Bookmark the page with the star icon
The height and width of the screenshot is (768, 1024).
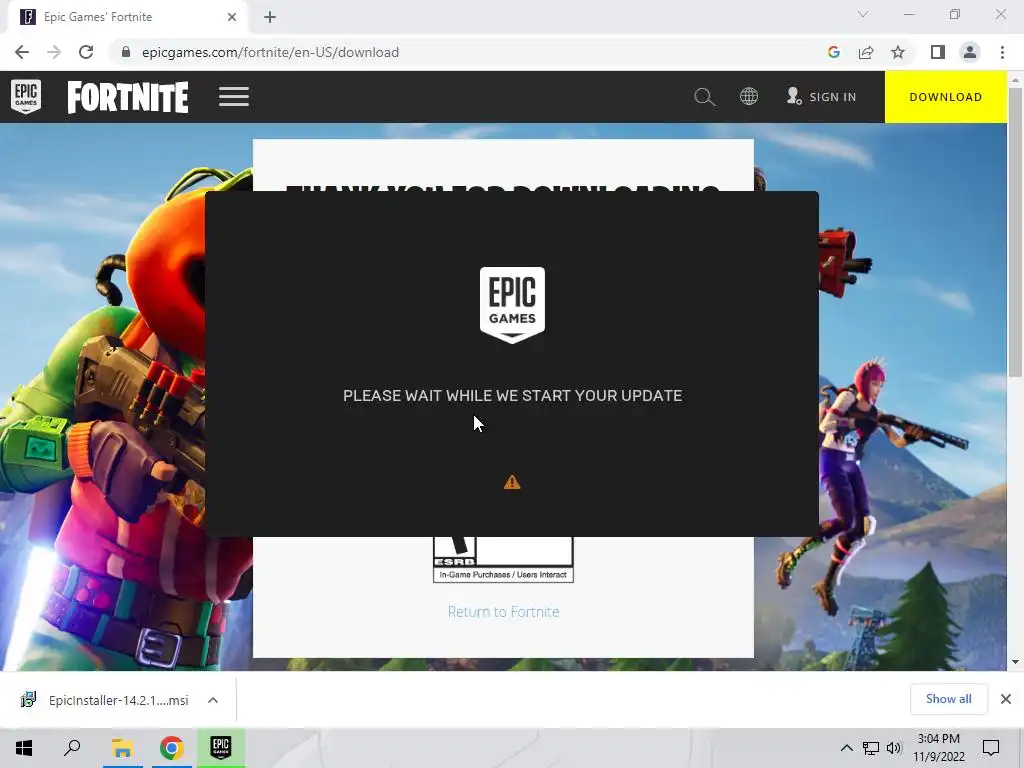[x=898, y=52]
